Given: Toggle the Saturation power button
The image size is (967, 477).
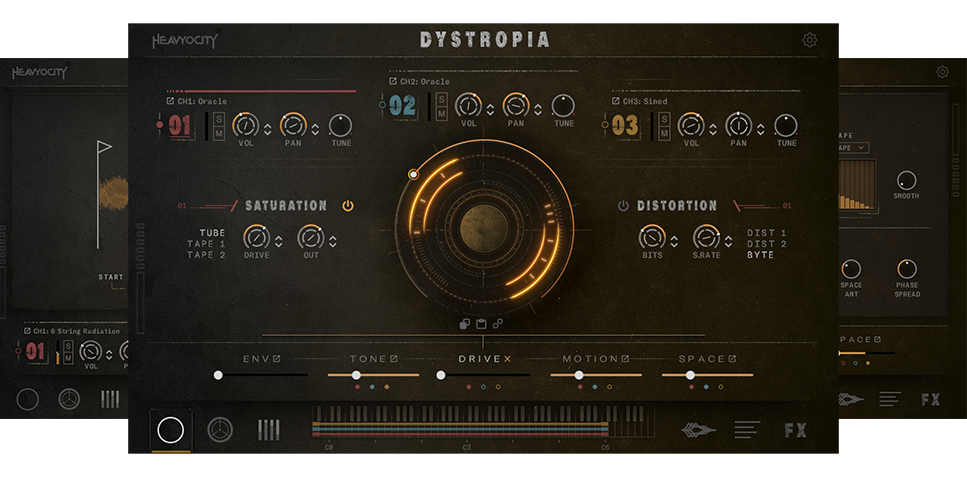Looking at the screenshot, I should pyautogui.click(x=348, y=206).
